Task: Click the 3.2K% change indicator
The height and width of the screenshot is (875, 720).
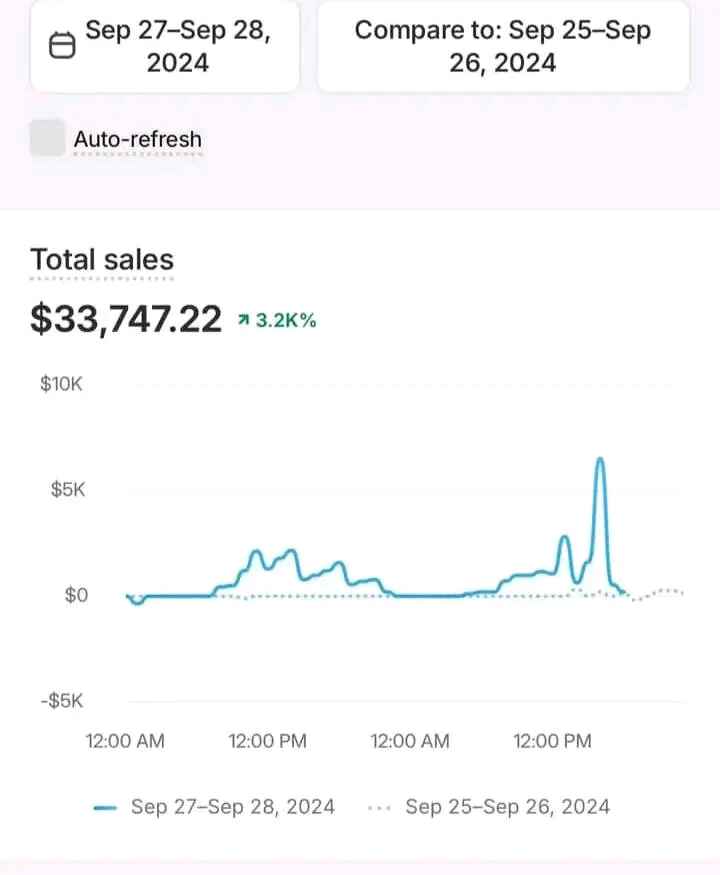Action: pos(285,321)
